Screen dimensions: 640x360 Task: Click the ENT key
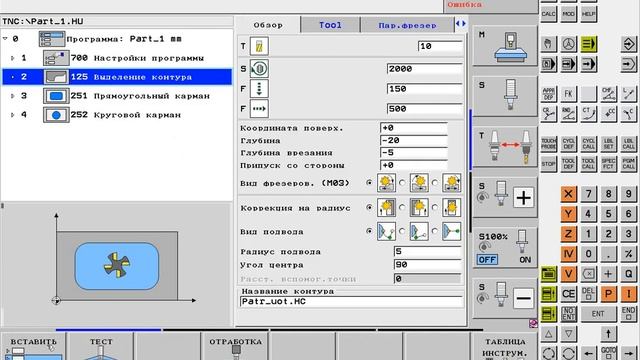598,314
